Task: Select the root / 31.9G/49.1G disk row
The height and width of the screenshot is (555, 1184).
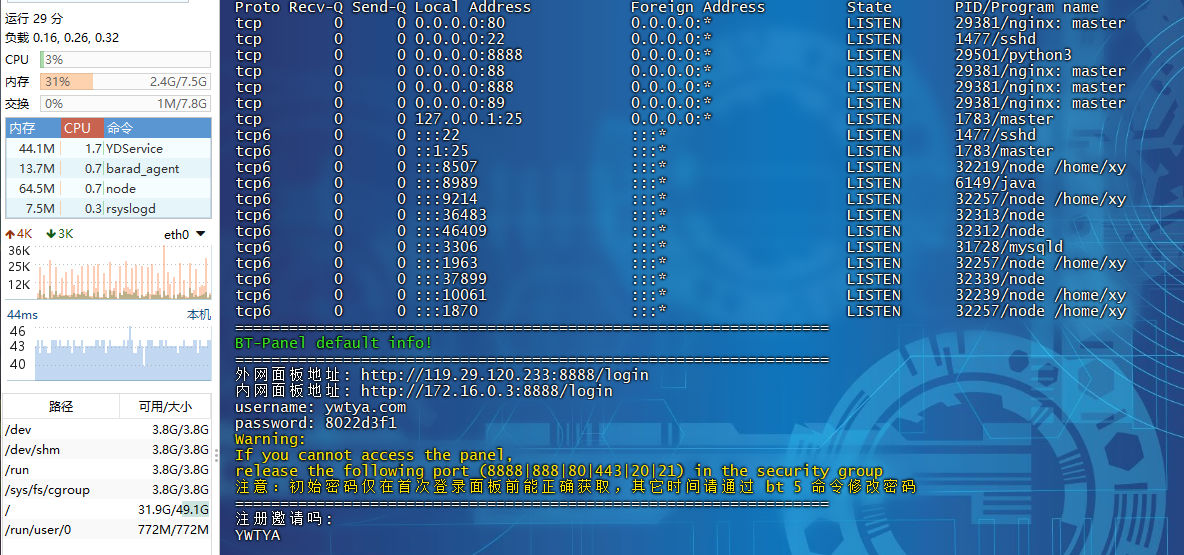Action: pos(107,510)
